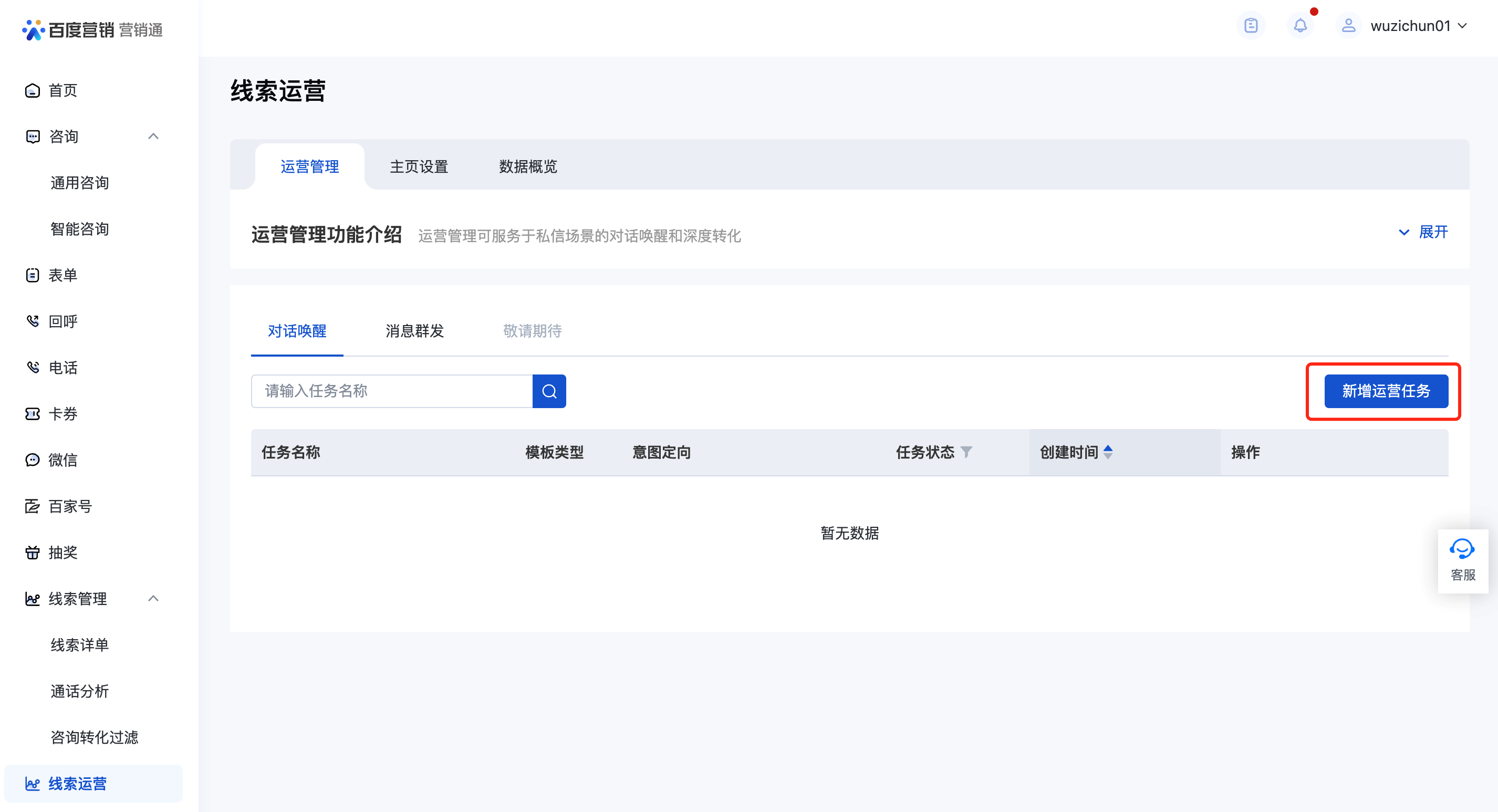
Task: Switch to the 数据概览 tab
Action: click(528, 166)
